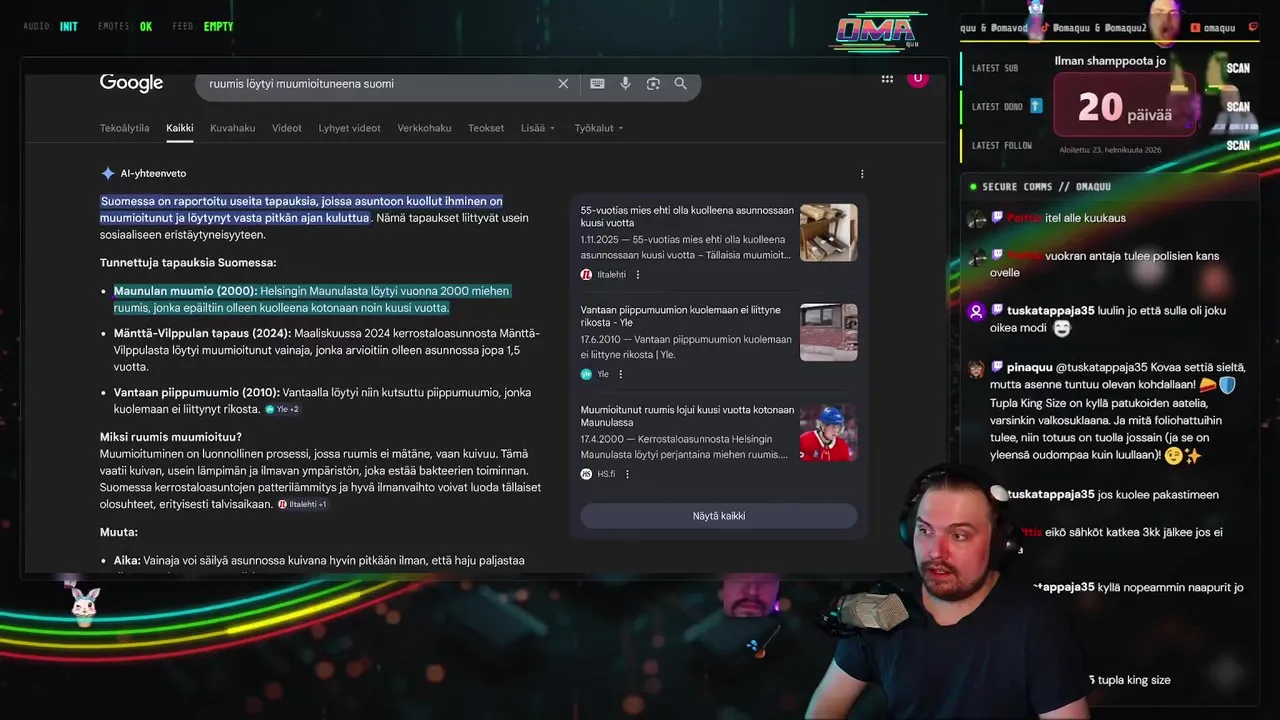Image resolution: width=1280 pixels, height=720 pixels.
Task: Click the AI-yhteenveto sparkle icon
Action: pos(108,173)
